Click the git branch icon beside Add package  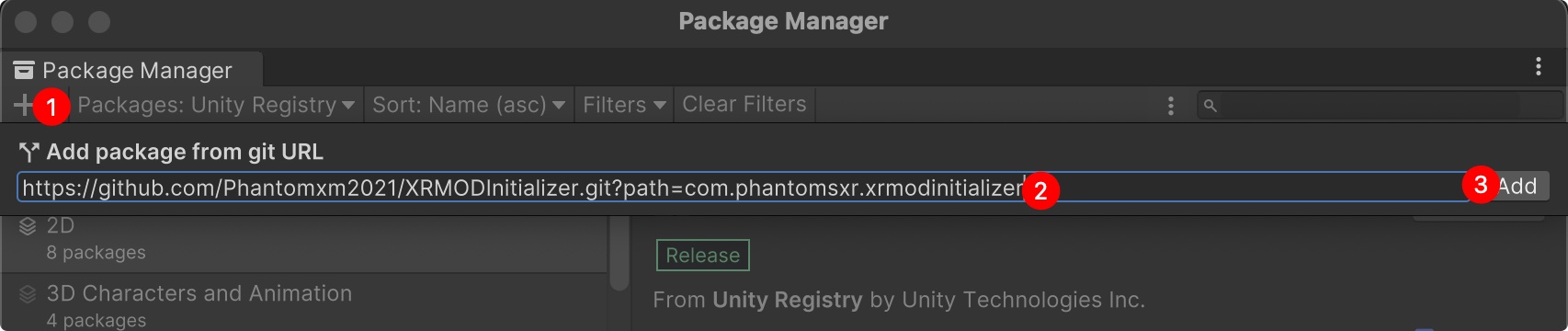pyautogui.click(x=29, y=152)
